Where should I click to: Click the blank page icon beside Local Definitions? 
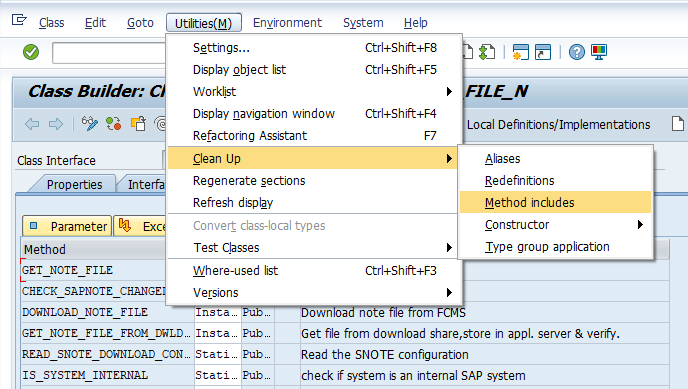click(677, 124)
